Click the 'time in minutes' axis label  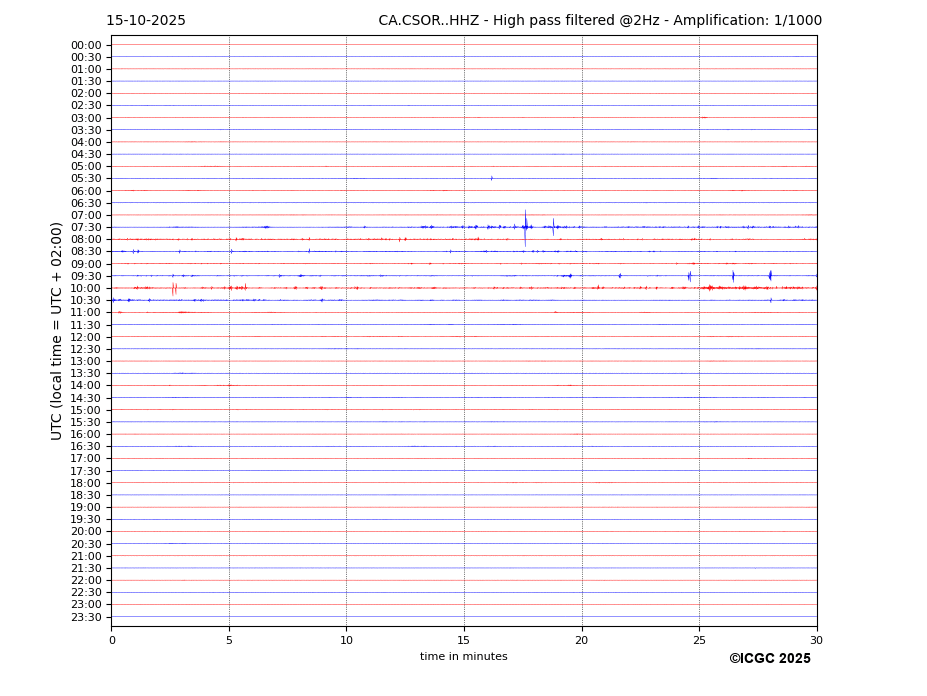[x=463, y=657]
